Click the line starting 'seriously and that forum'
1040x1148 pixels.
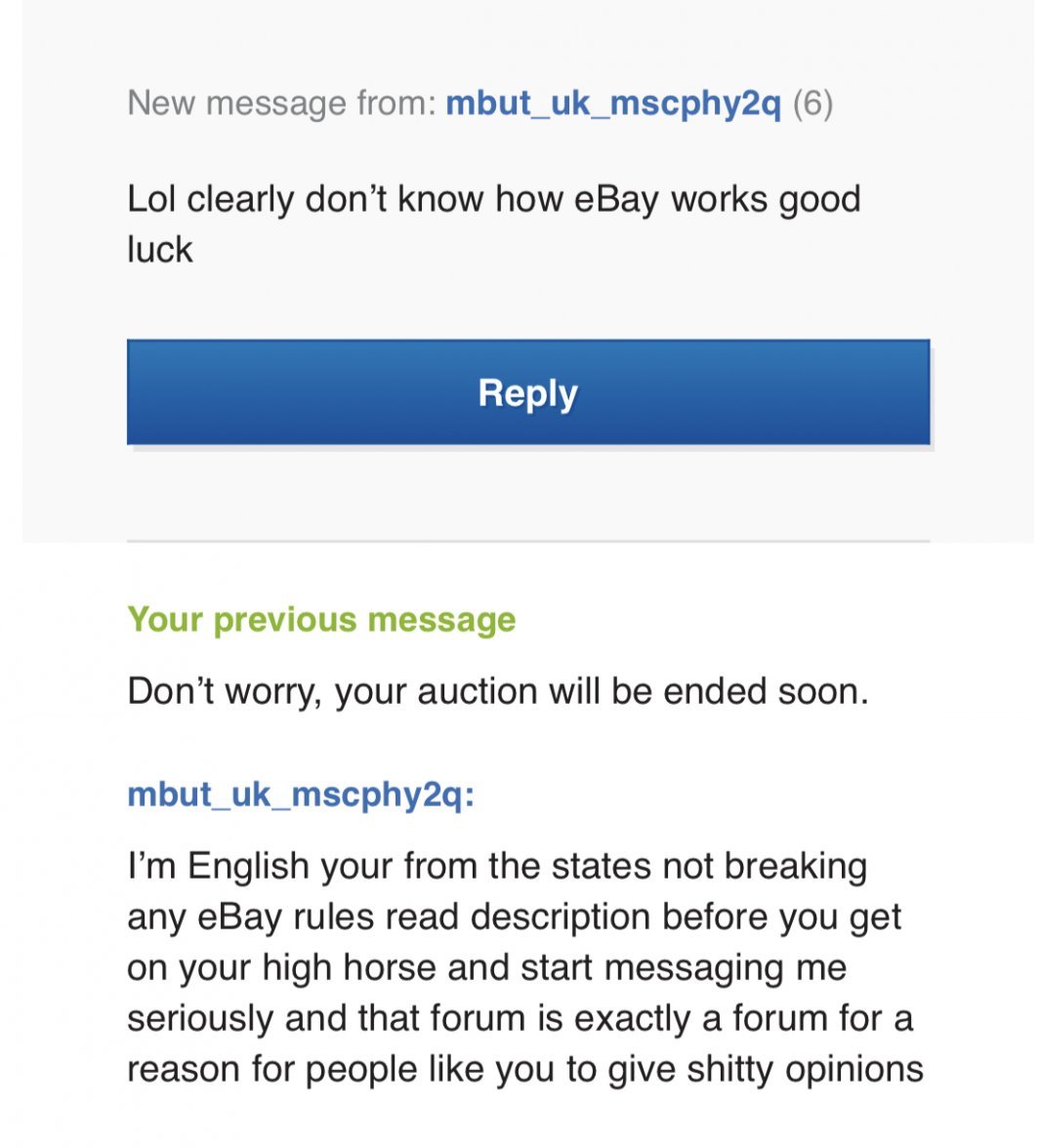520,1019
